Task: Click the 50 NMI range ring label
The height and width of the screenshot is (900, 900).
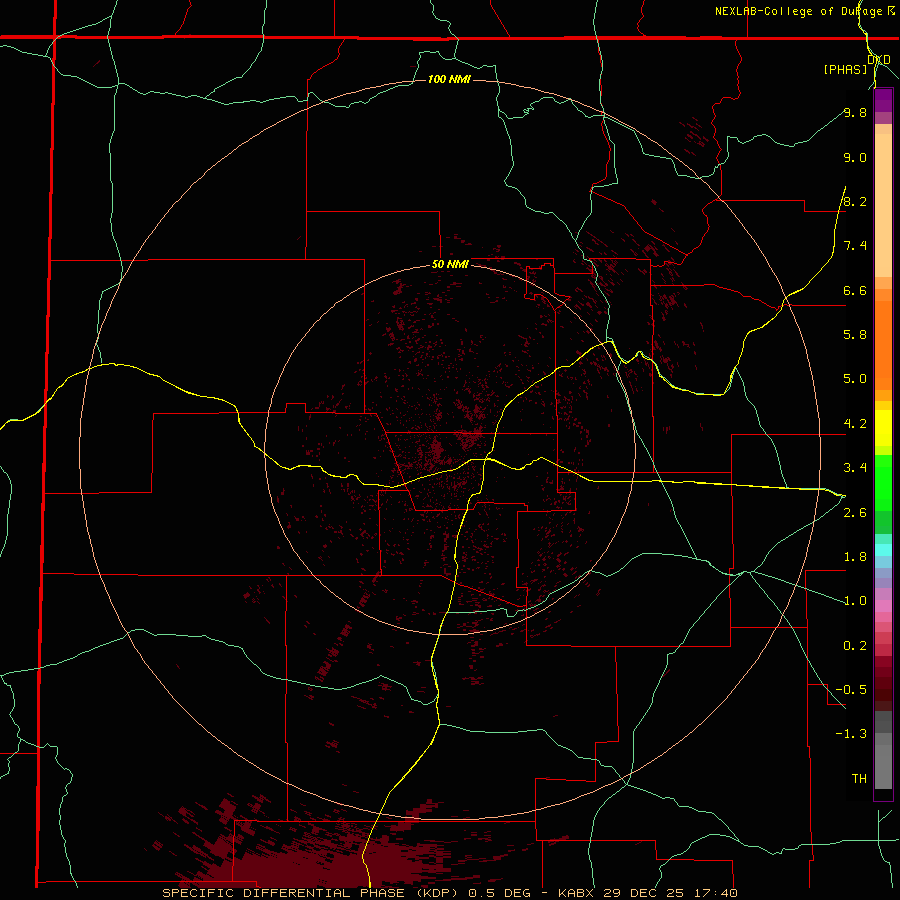Action: click(x=450, y=264)
